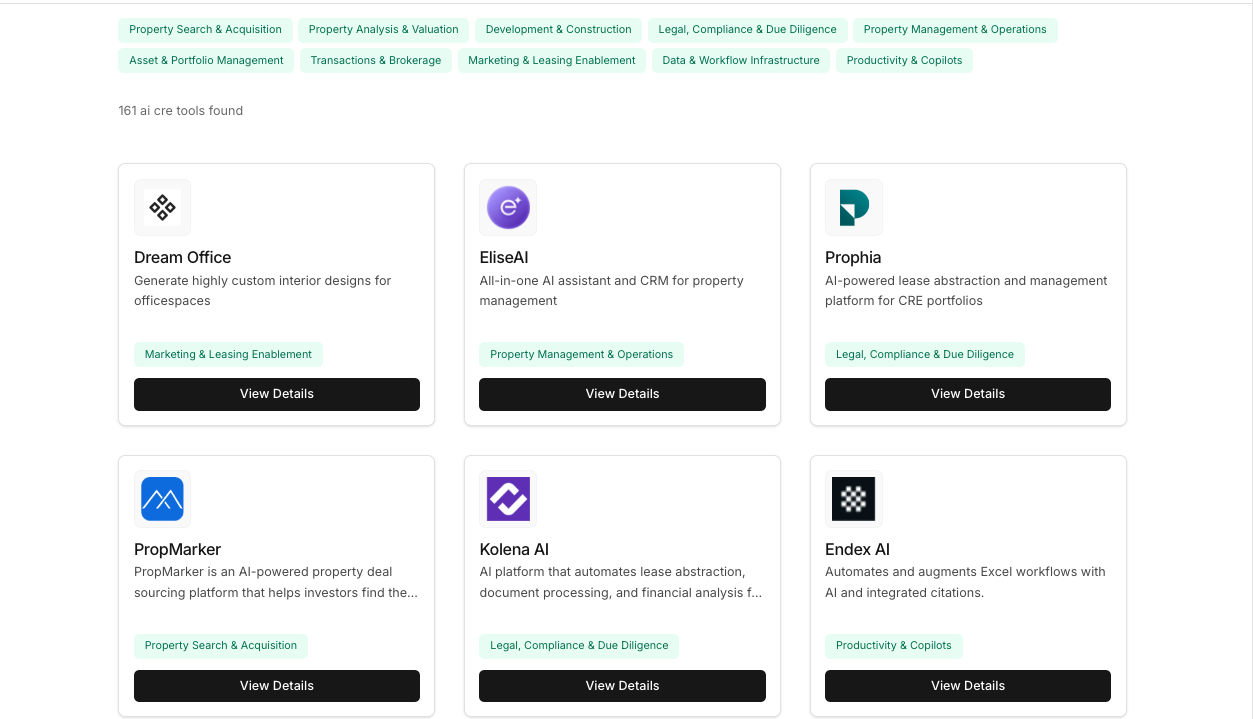The width and height of the screenshot is (1253, 719).
Task: Click the PropMarker title
Action: click(178, 550)
